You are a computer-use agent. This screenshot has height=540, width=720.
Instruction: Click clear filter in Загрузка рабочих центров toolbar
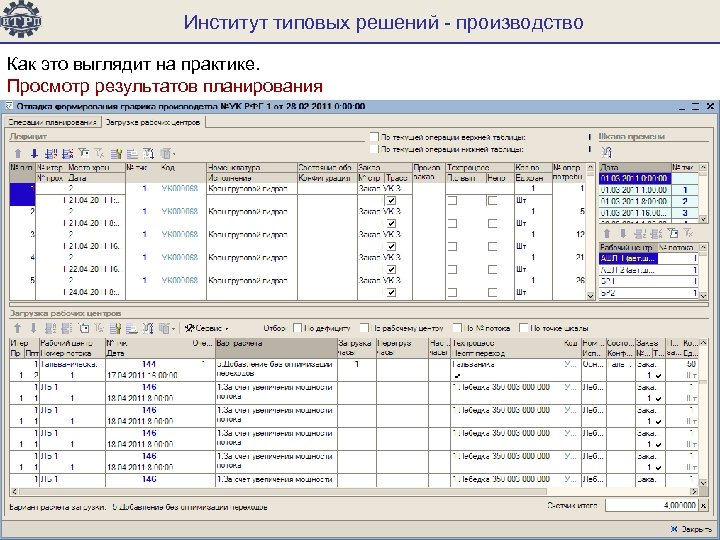click(99, 328)
